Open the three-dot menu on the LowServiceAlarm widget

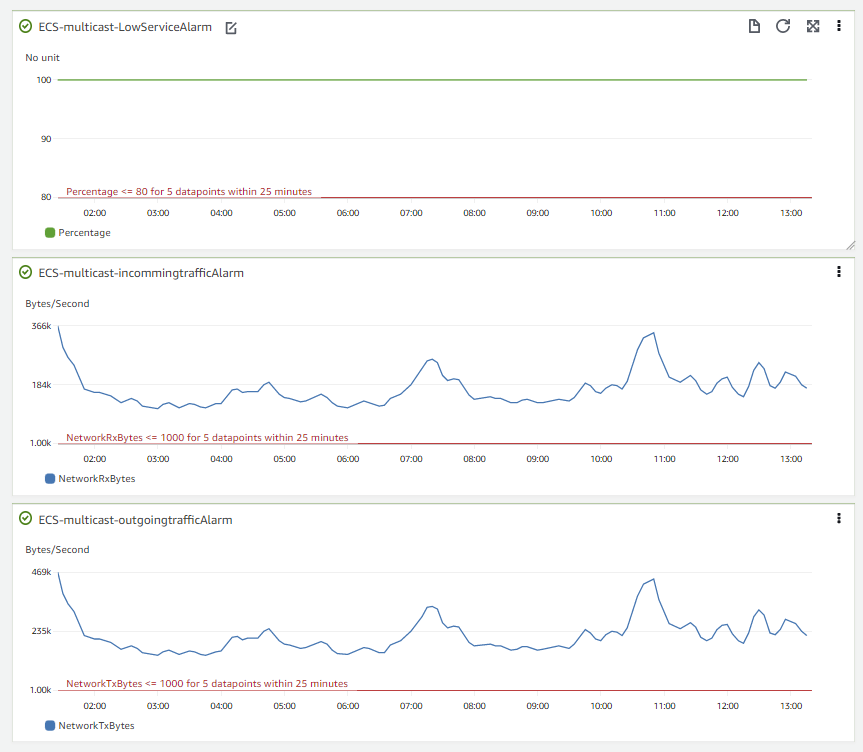pos(838,26)
